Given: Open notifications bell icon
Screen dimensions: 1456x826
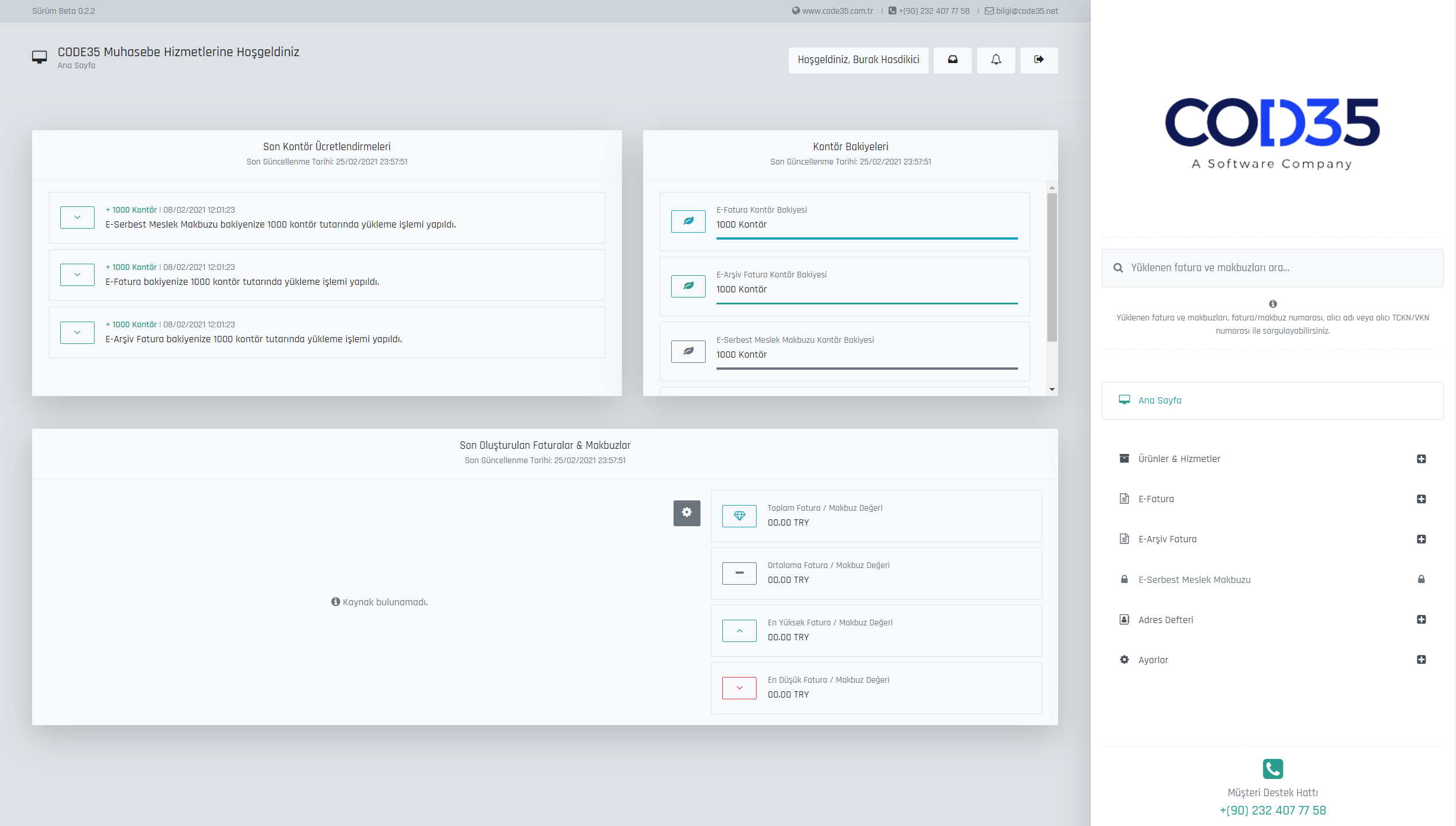Looking at the screenshot, I should pos(996,60).
